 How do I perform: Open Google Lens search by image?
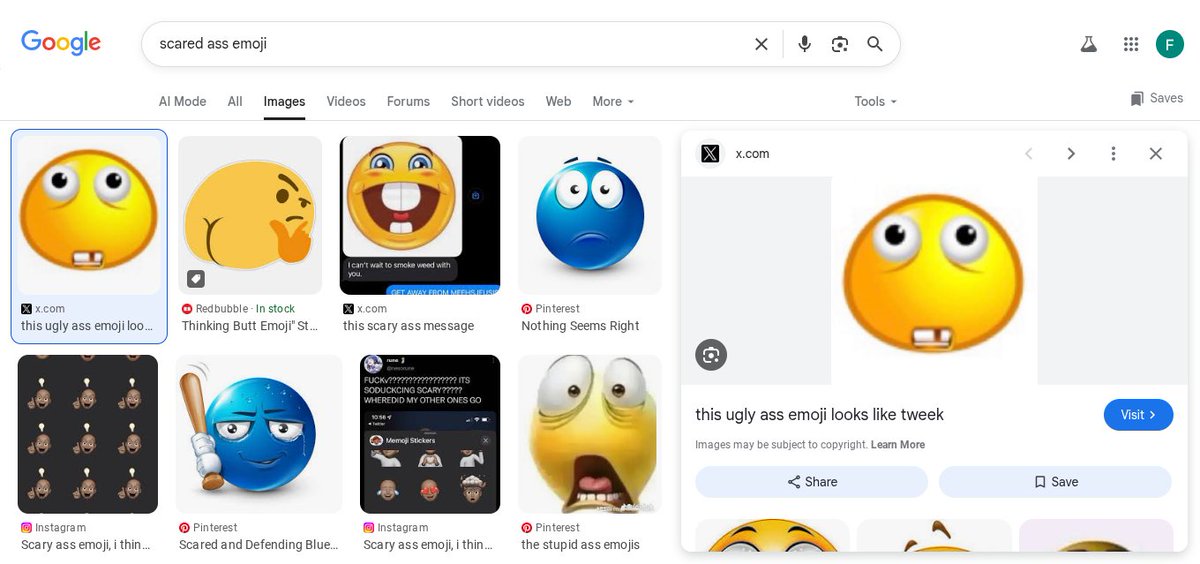click(840, 44)
